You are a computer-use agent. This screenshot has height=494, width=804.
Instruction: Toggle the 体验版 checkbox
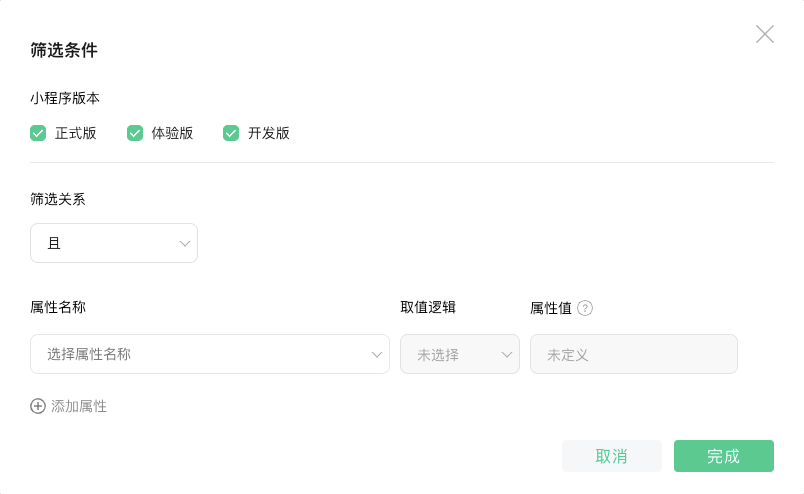pos(135,133)
